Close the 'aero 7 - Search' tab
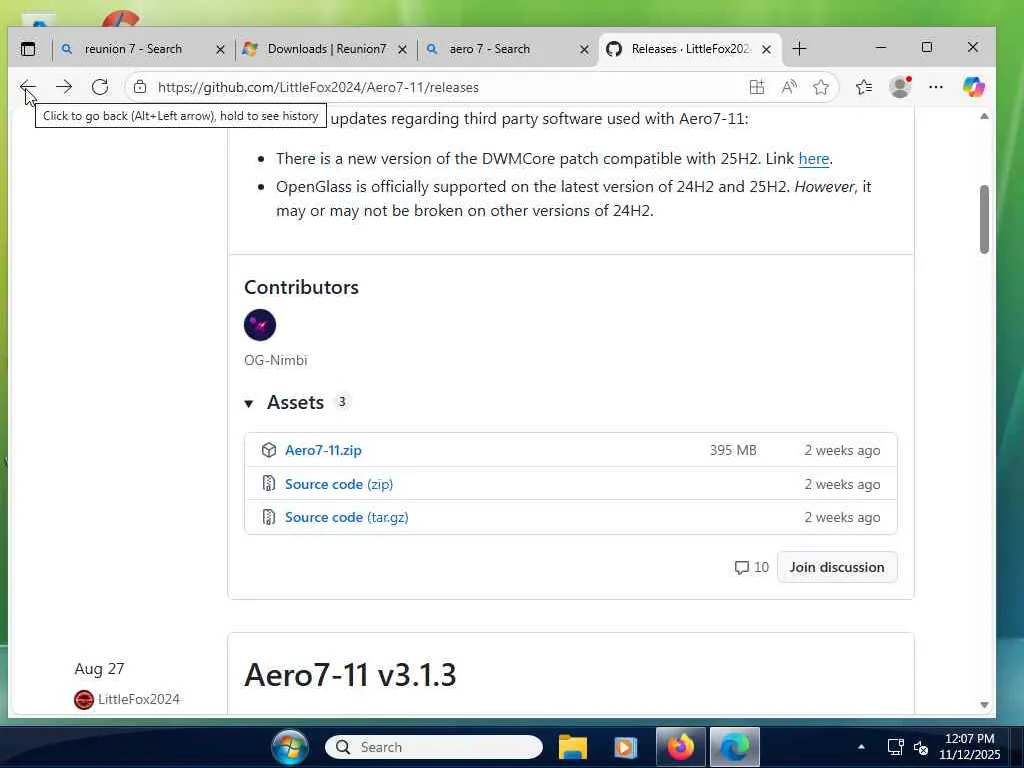Screen dimensions: 1024x768 coord(584,49)
